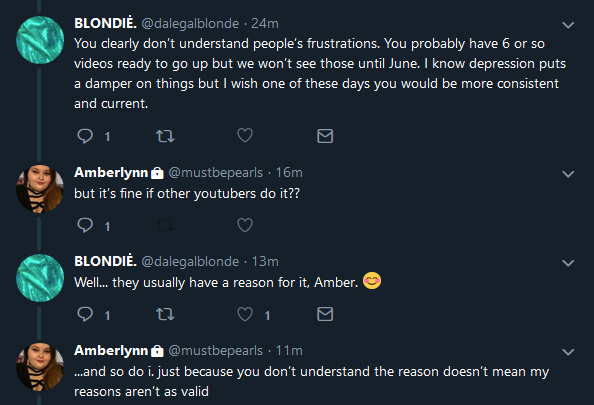Open options chevron on BLONDIE's 24m tweet
Viewport: 594px width, 405px height.
[568, 25]
